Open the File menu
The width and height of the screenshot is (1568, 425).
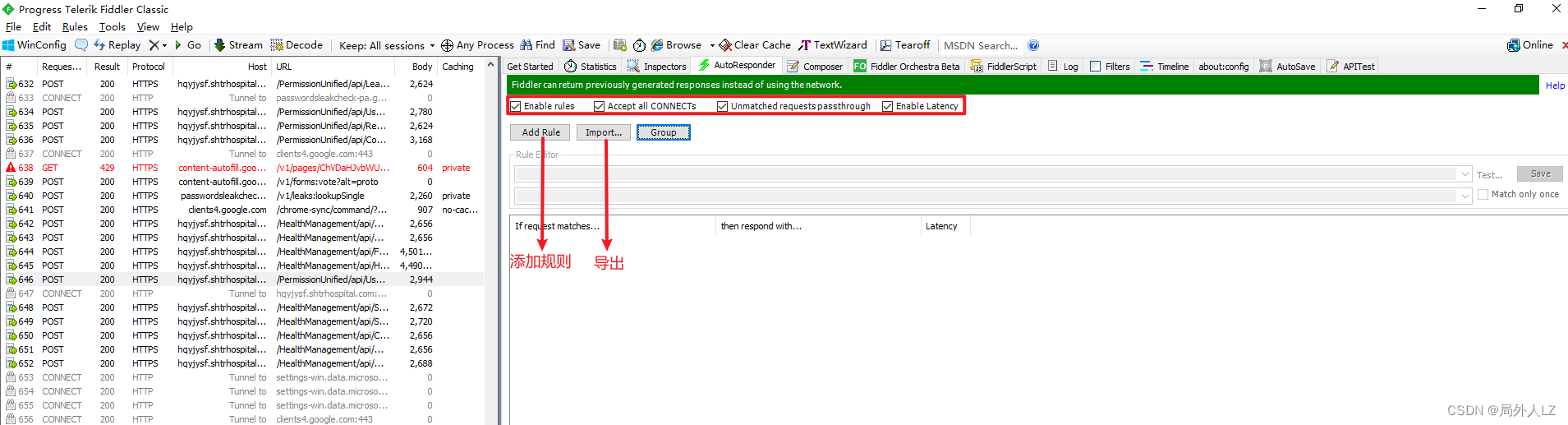pyautogui.click(x=13, y=27)
